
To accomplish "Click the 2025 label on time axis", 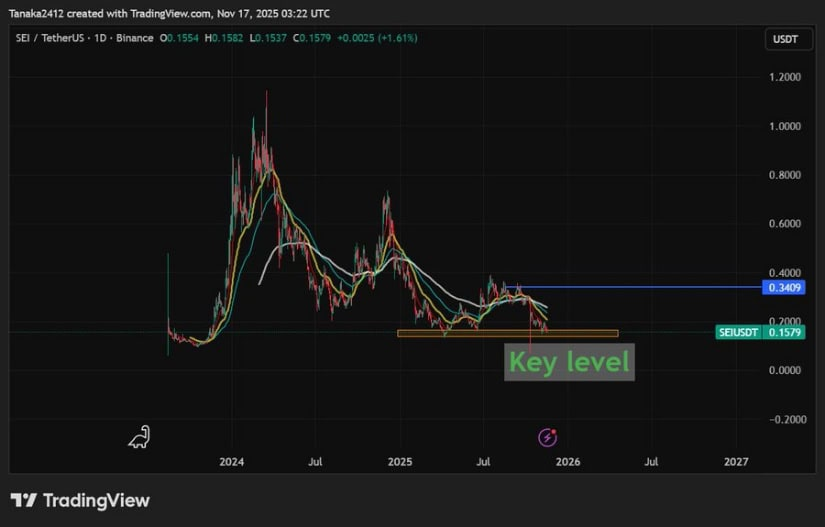I will (x=400, y=462).
